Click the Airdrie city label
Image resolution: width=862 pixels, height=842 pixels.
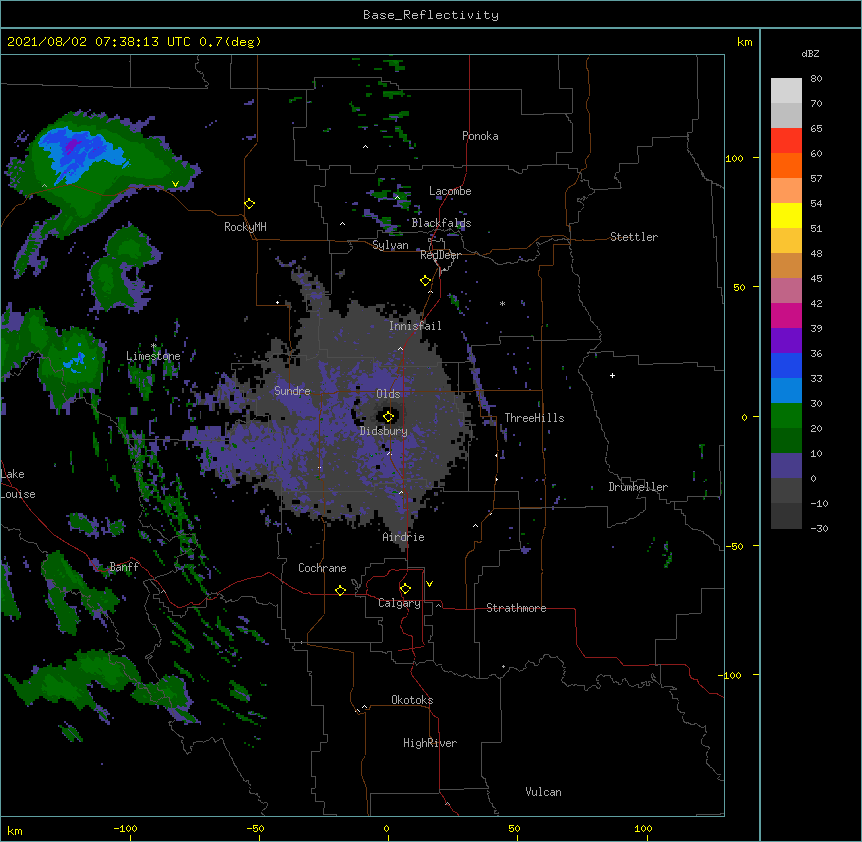[403, 537]
